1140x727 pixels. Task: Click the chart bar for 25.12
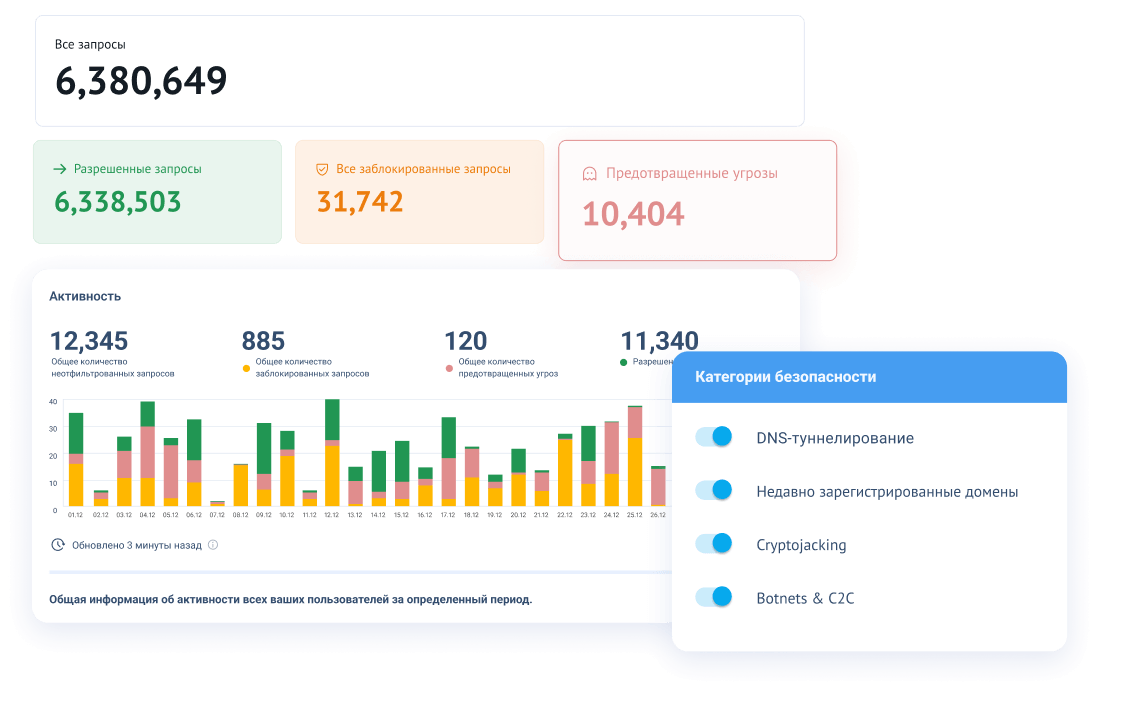[634, 457]
